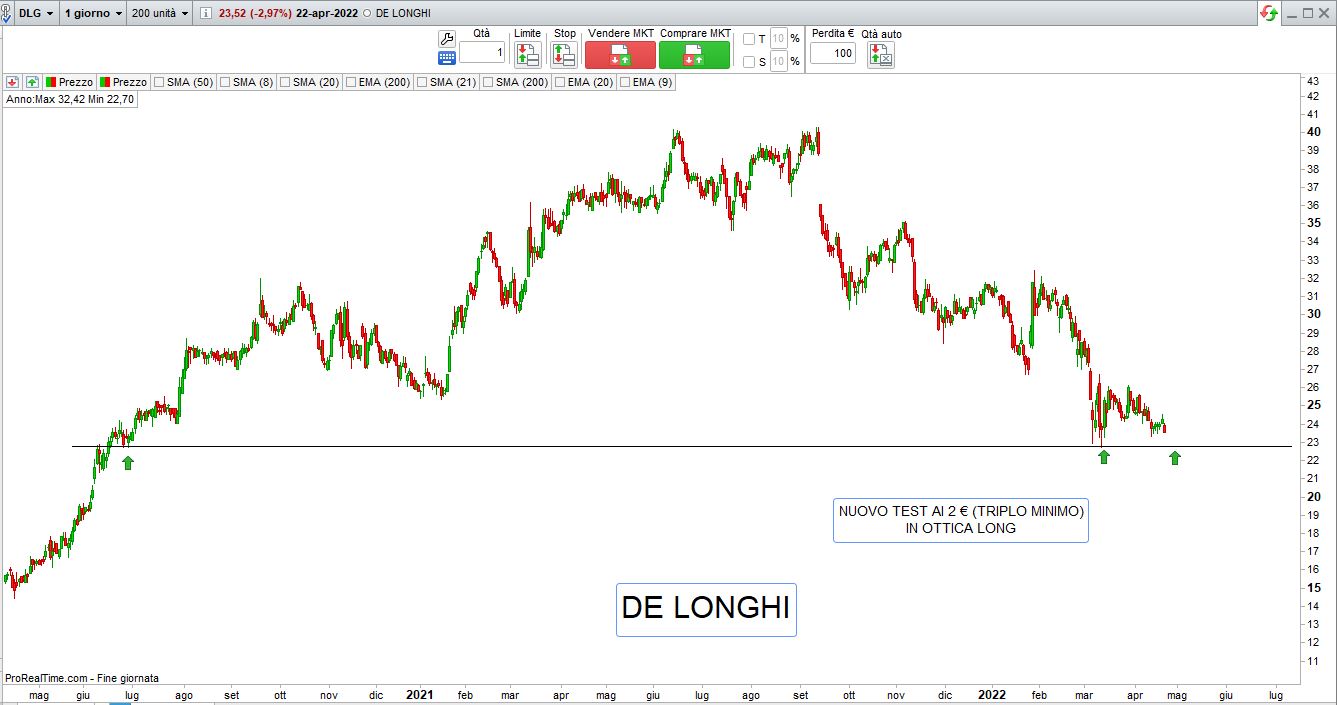Click the wrench settings icon beside Qtà
This screenshot has height=705, width=1337.
click(447, 38)
